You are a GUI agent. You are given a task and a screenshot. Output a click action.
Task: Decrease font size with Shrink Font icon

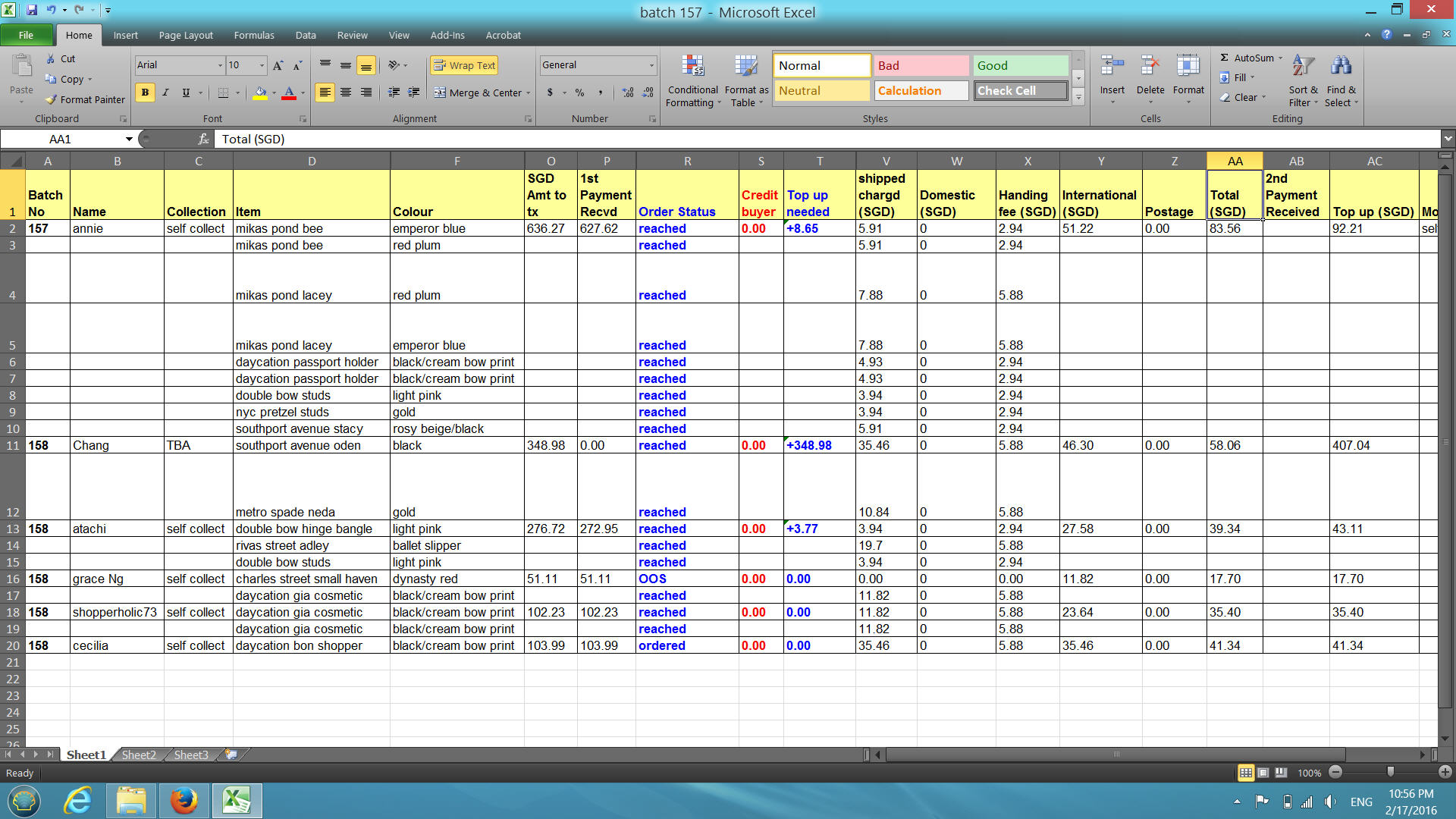click(x=297, y=65)
